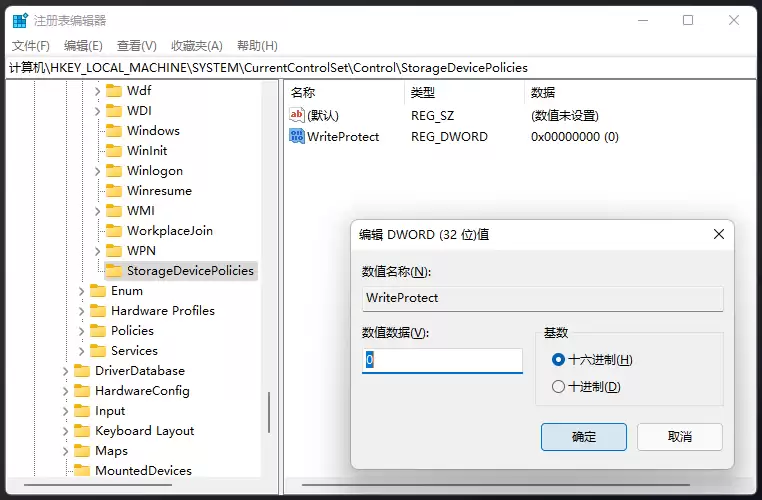Click the REG_DWORD type cell

pyautogui.click(x=449, y=137)
